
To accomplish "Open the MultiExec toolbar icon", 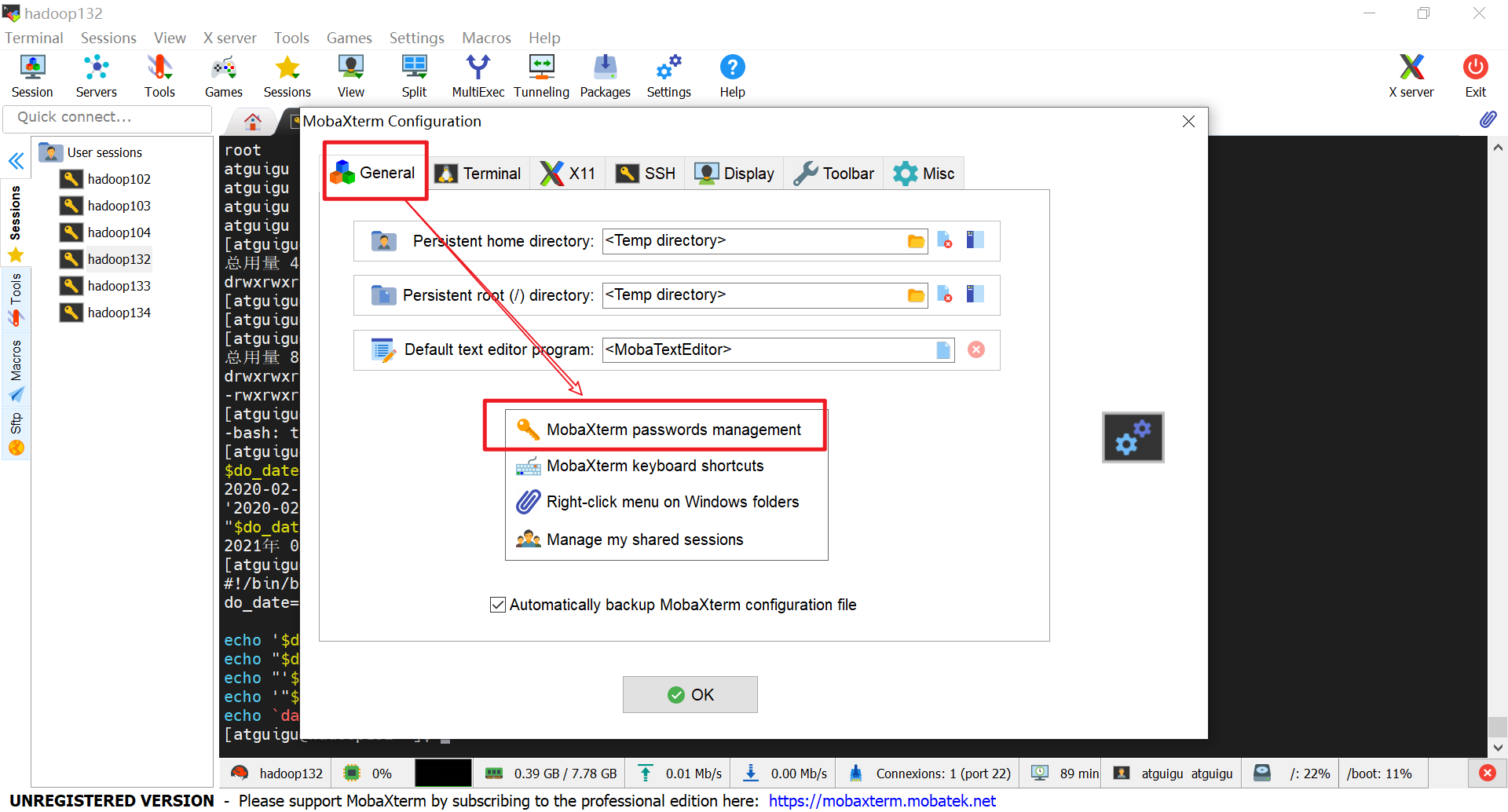I will click(x=478, y=76).
